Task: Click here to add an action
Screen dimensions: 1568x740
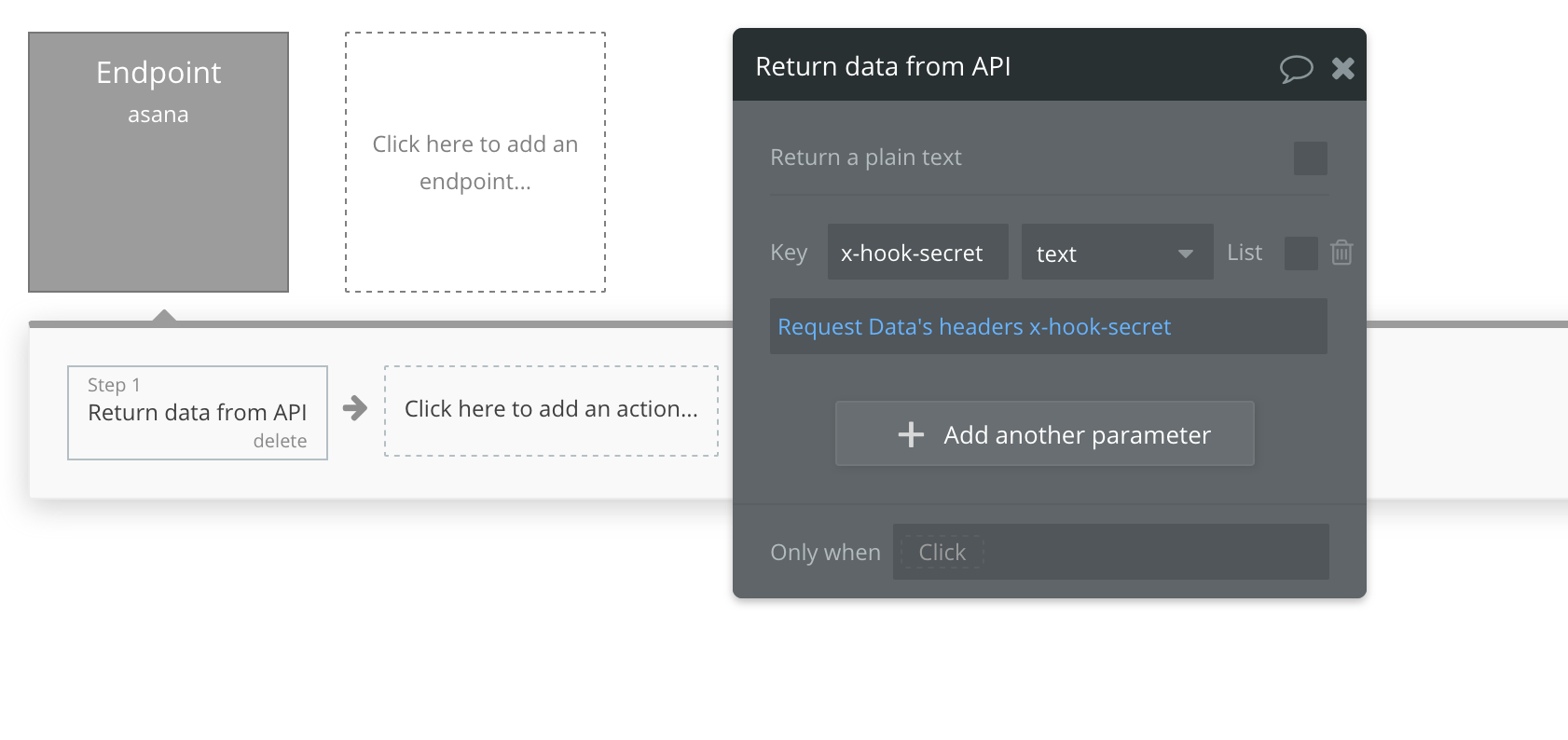Action: [x=551, y=410]
